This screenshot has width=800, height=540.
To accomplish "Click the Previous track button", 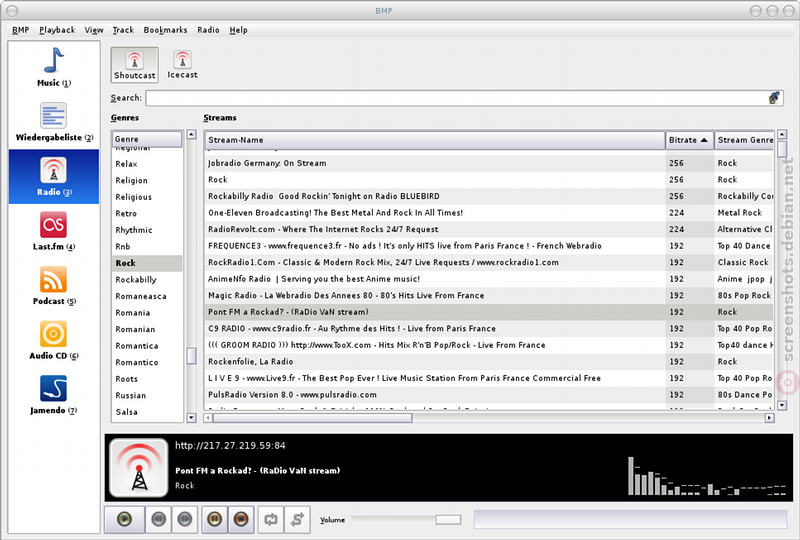I will (159, 520).
